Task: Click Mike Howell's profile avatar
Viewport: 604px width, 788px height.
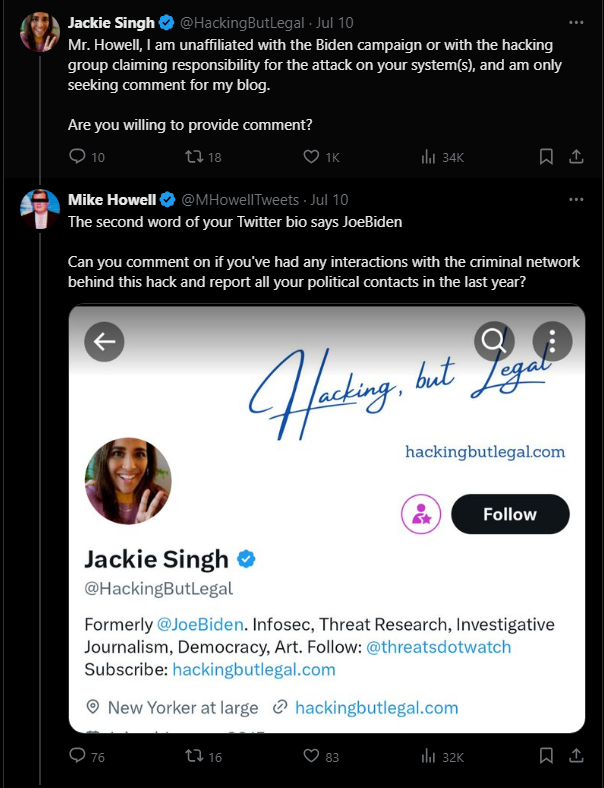Action: [x=40, y=209]
